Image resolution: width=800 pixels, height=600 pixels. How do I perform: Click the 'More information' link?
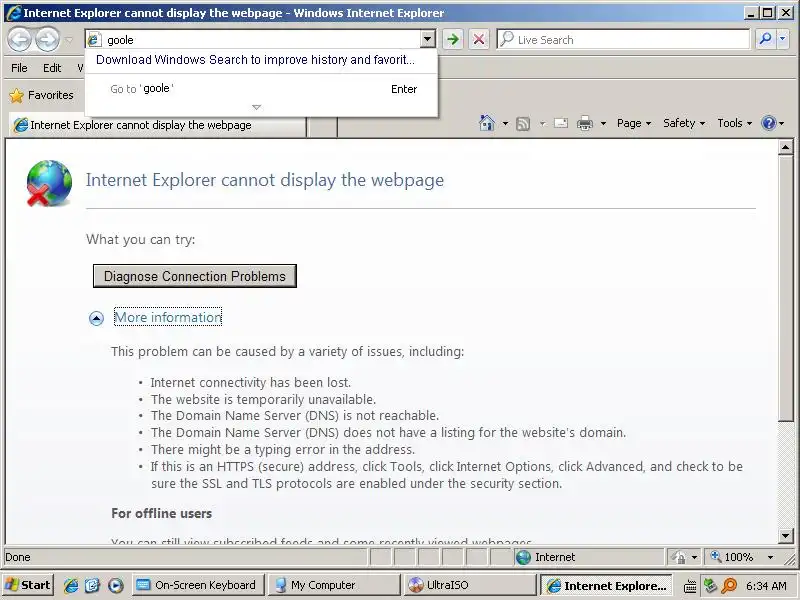pyautogui.click(x=168, y=317)
